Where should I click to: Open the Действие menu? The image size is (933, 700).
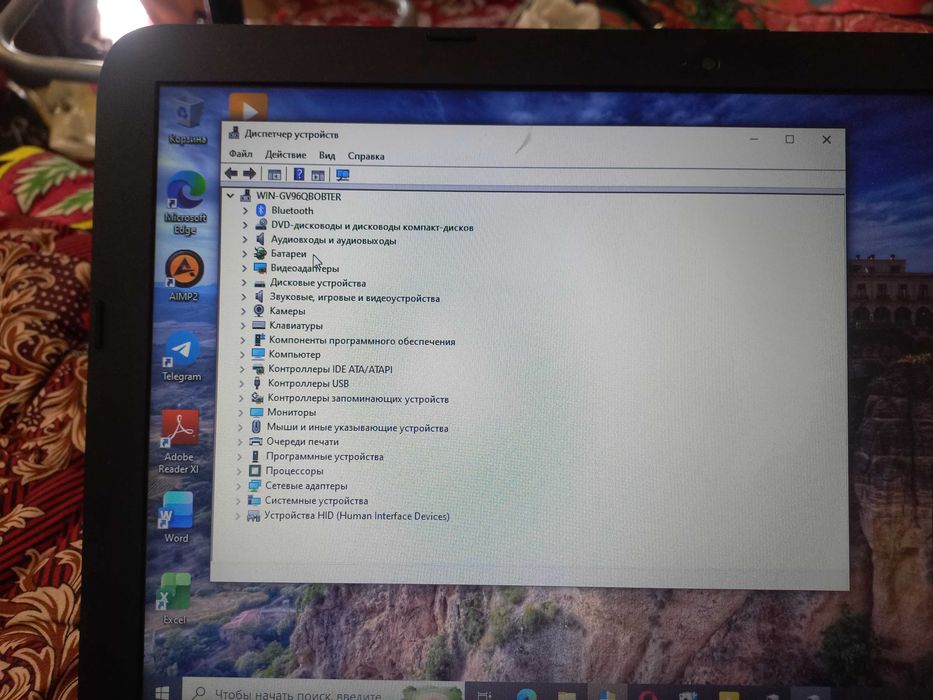point(286,155)
